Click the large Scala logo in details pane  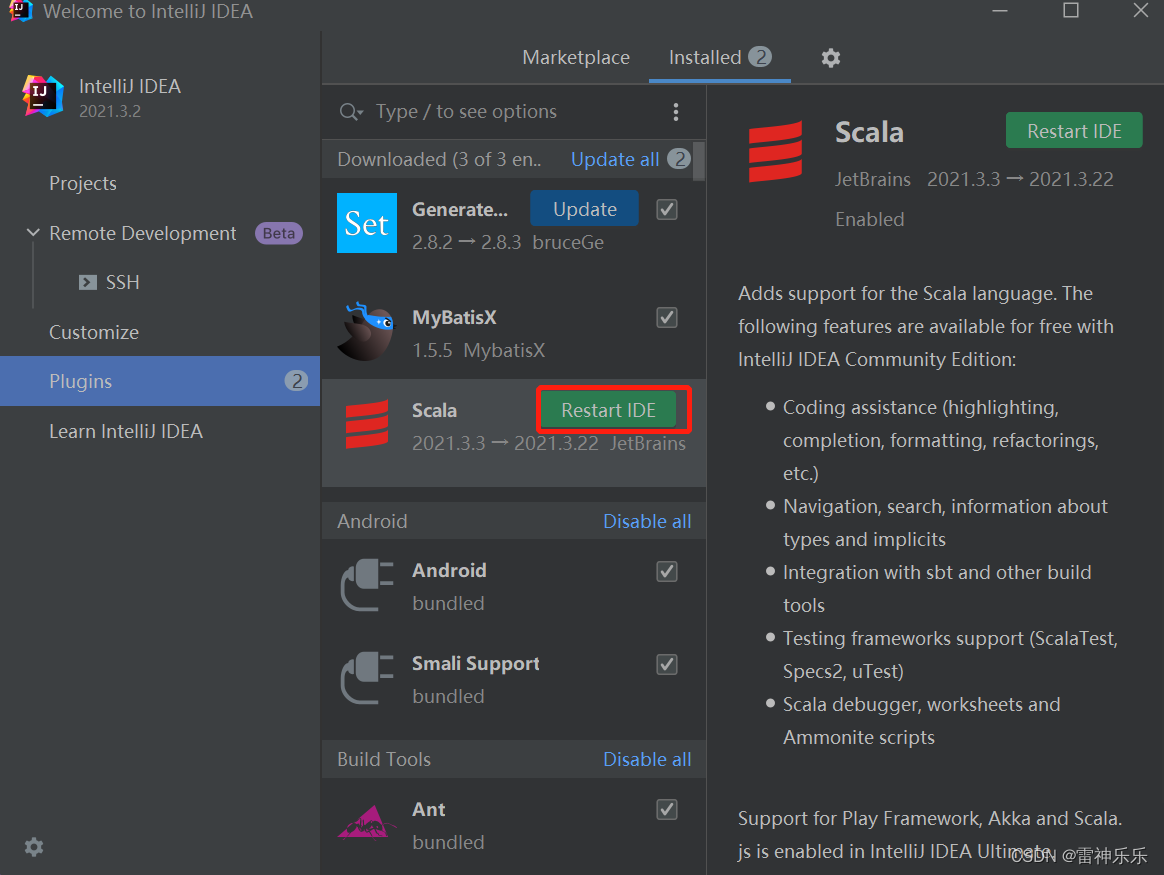click(x=775, y=151)
